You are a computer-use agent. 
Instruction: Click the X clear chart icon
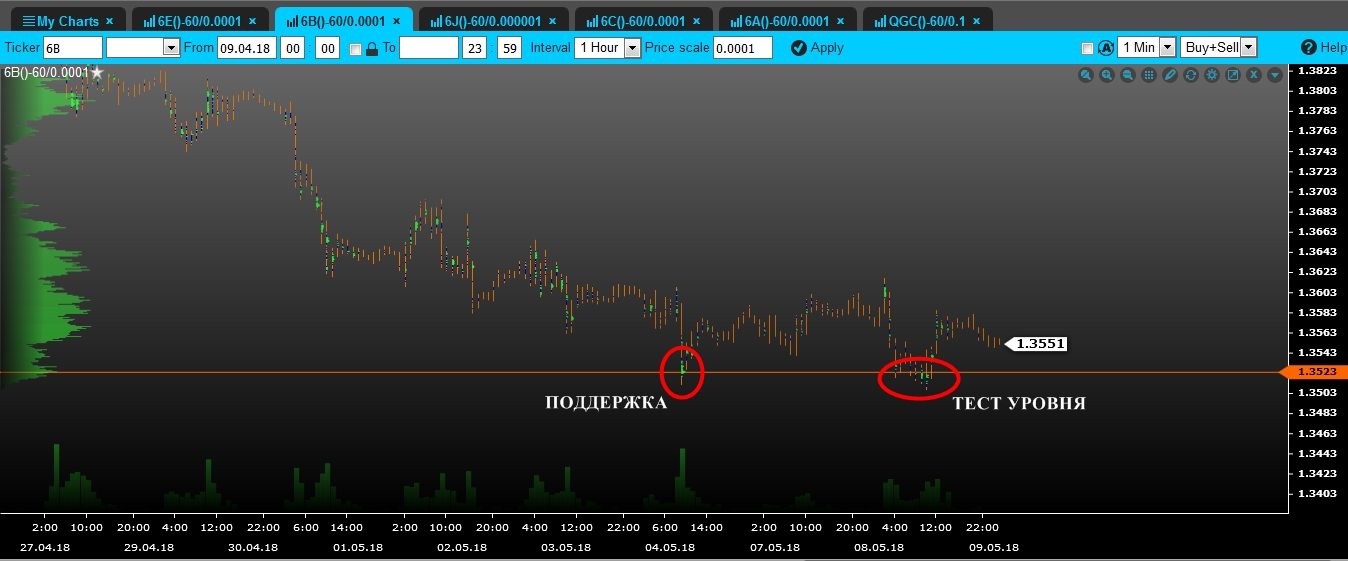[x=1254, y=75]
